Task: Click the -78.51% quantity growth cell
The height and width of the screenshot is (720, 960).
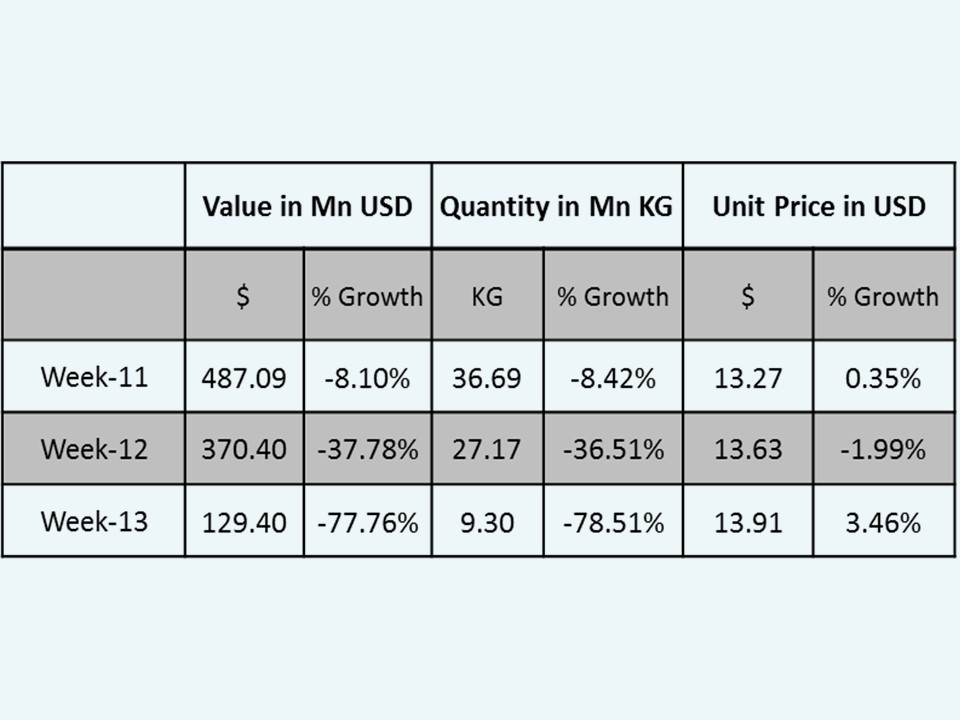Action: coord(613,521)
